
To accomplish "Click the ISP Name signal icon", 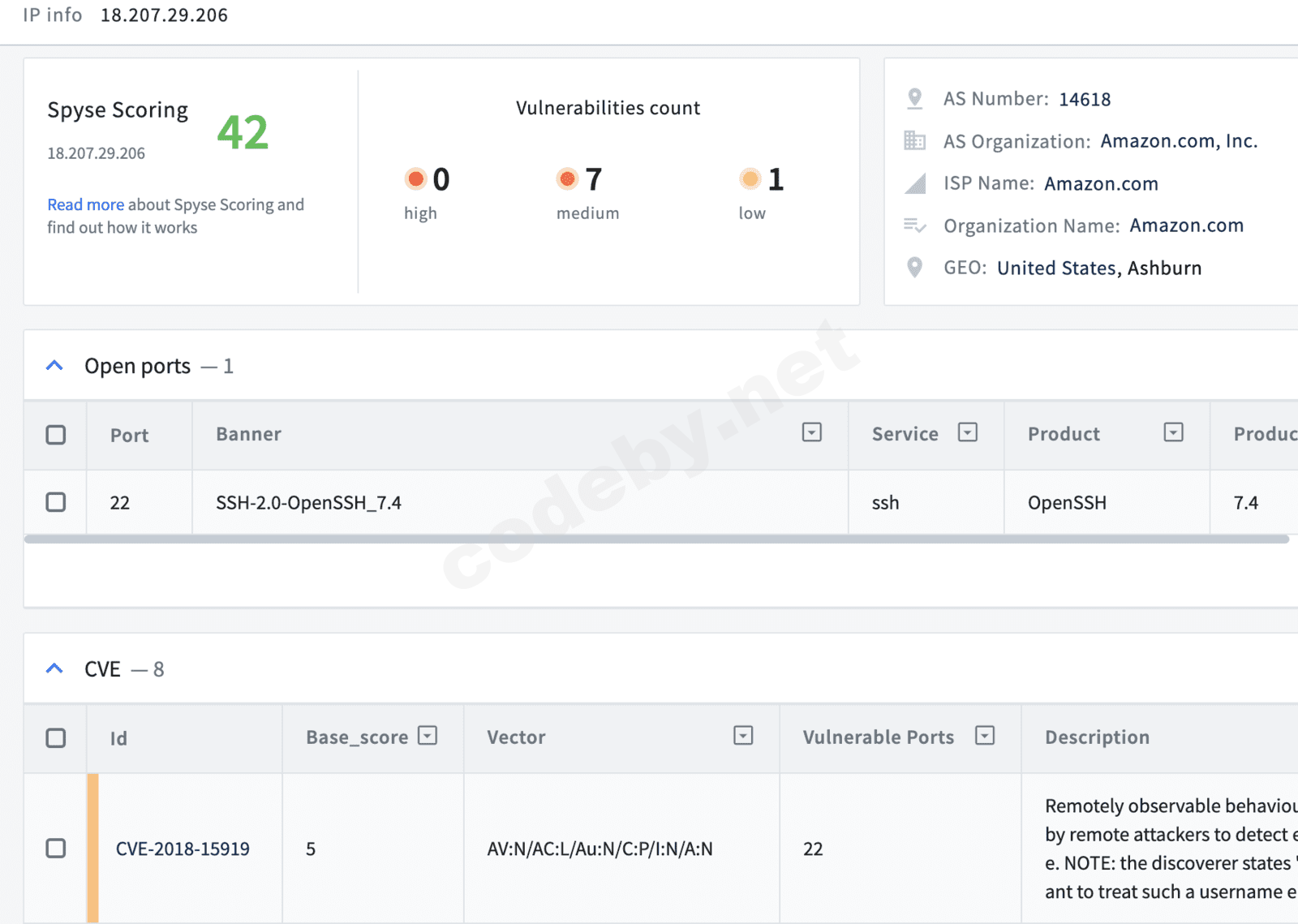I will tap(915, 183).
